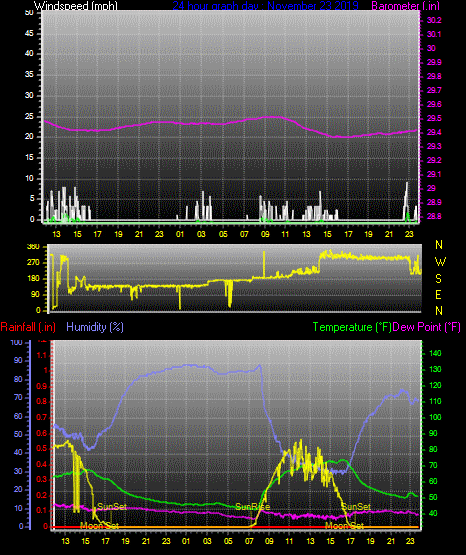
Task: Click barometer axis value 29.9
Action: click(x=434, y=63)
